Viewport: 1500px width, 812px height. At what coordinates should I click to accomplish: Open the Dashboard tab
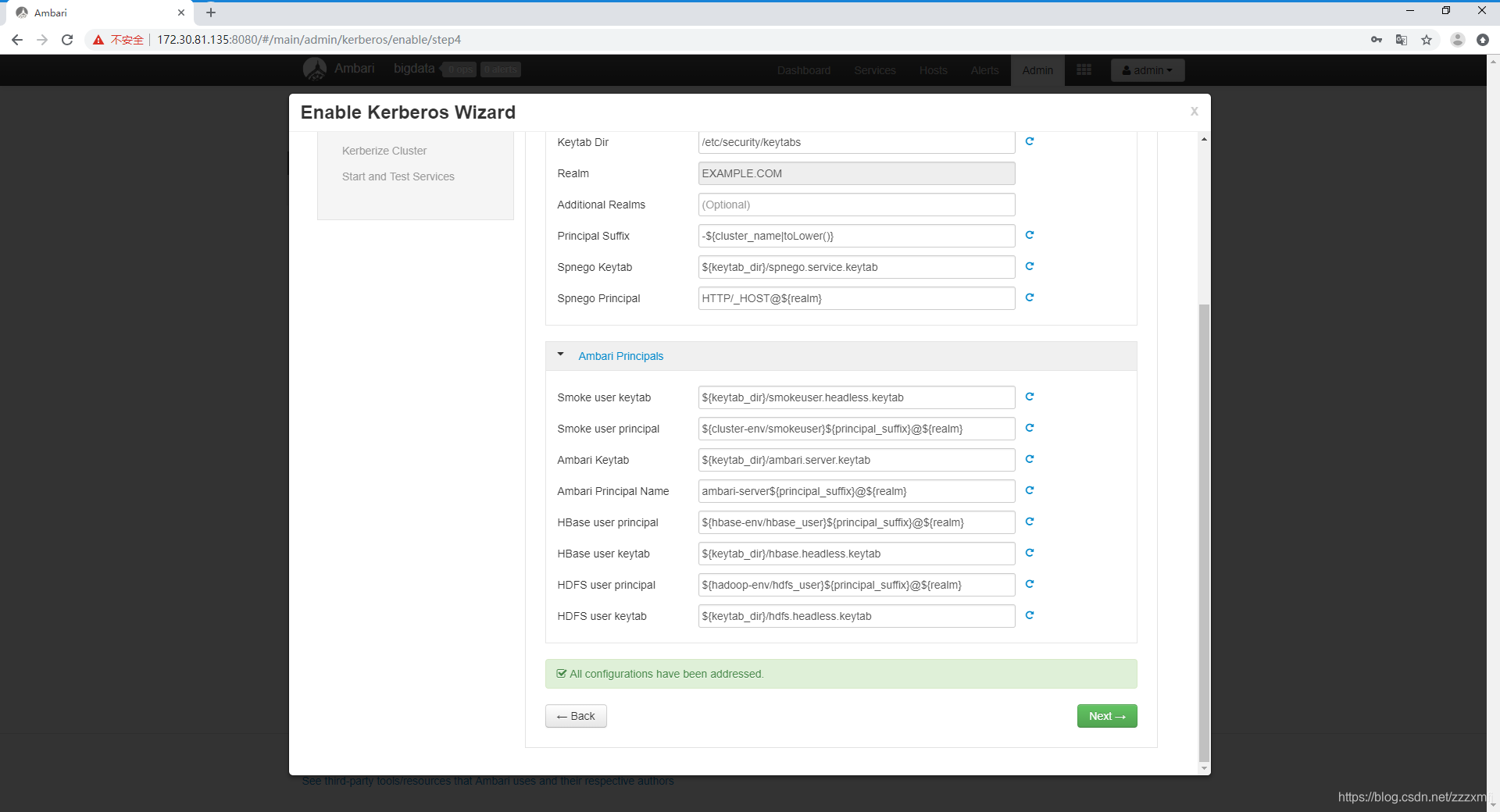coord(804,70)
